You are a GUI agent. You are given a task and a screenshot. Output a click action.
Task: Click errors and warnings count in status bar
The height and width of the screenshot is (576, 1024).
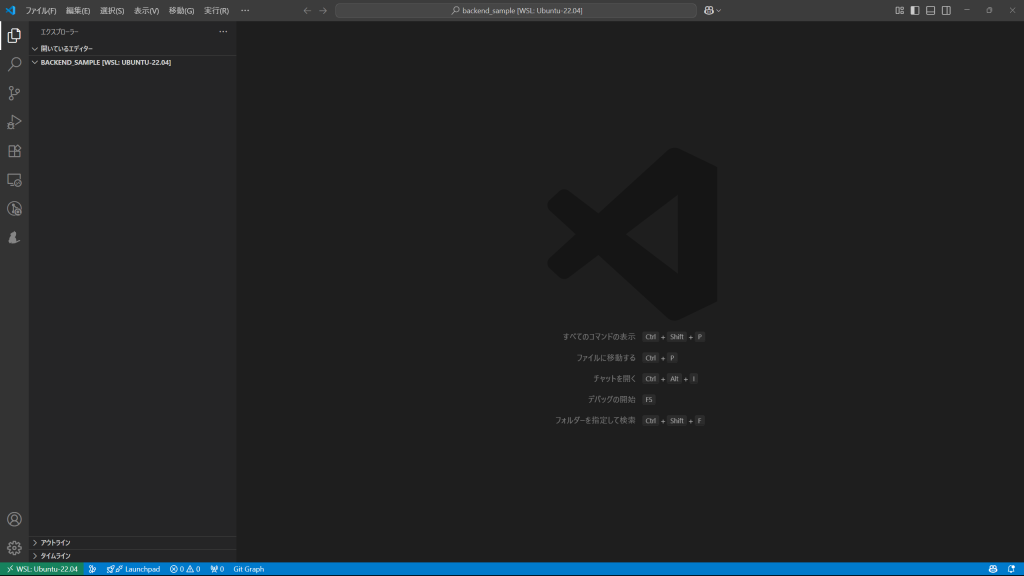point(185,569)
